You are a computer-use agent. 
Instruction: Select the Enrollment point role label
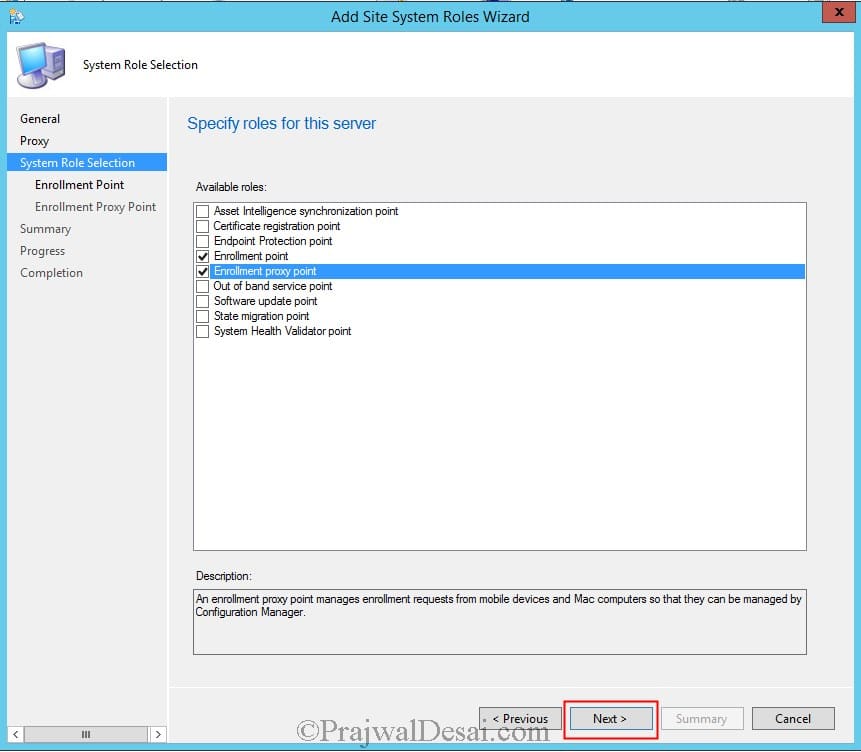pyautogui.click(x=251, y=257)
